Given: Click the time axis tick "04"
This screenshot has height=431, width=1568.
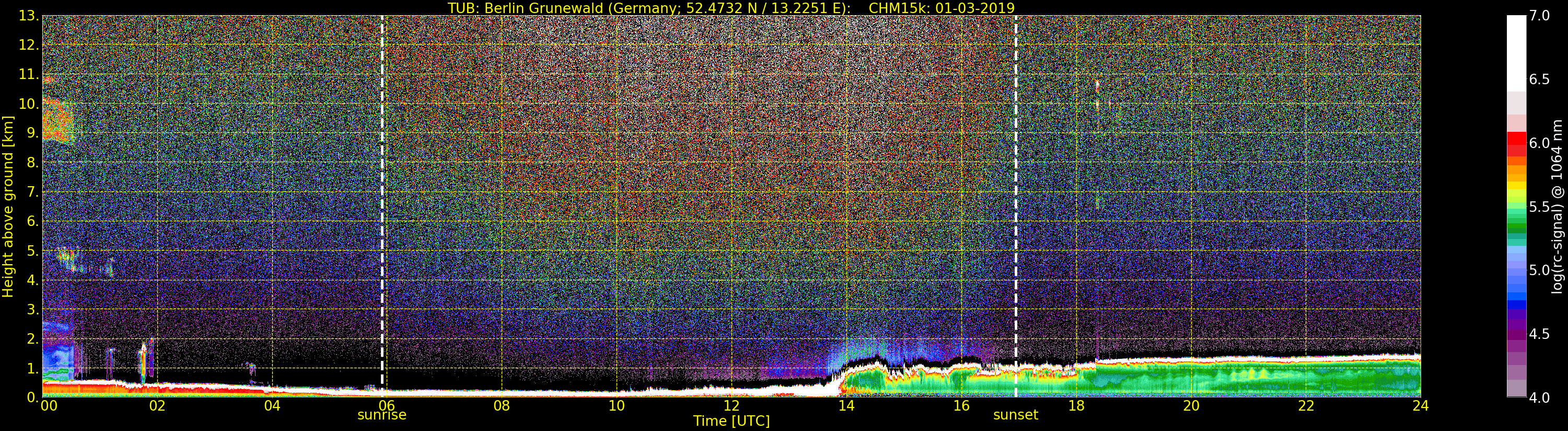Looking at the screenshot, I should [x=272, y=405].
